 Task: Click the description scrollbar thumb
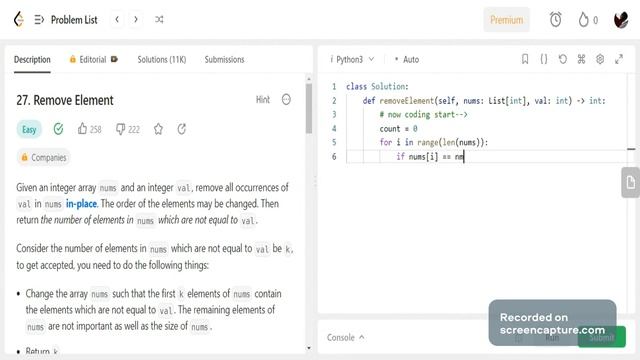(309, 109)
